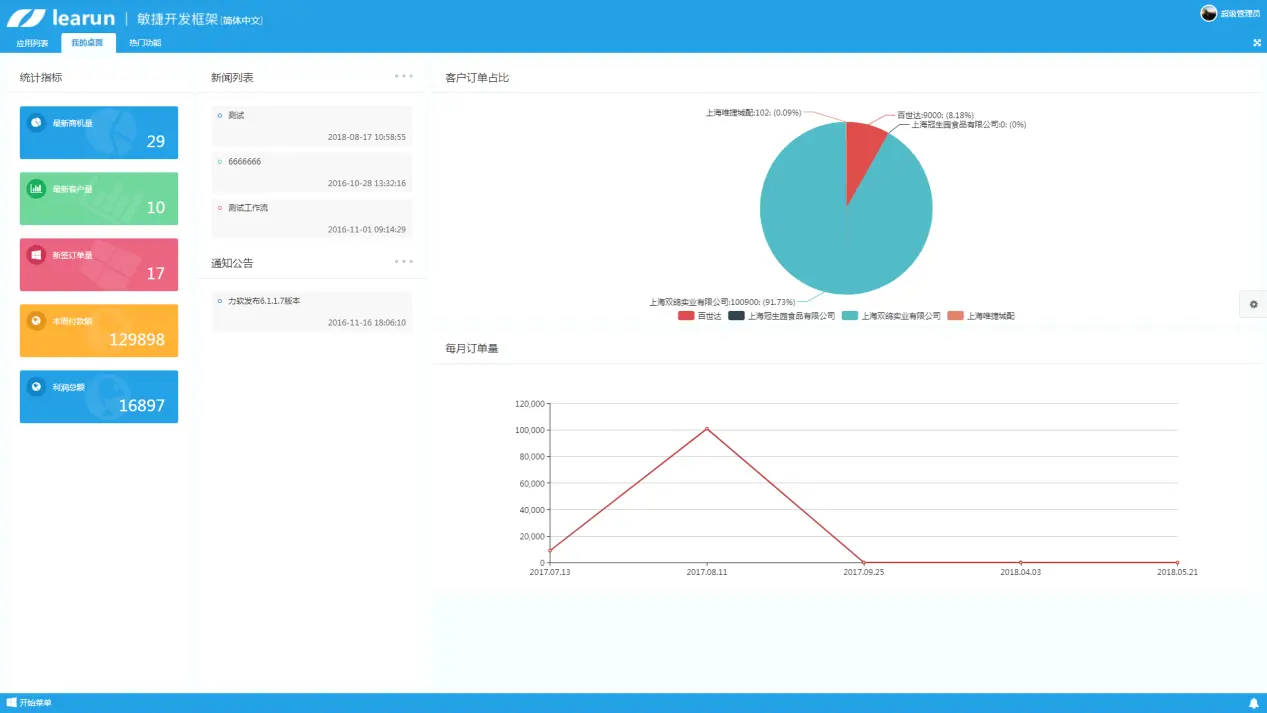Toggle the 百世达 legend entry
The height and width of the screenshot is (713, 1267).
click(699, 316)
